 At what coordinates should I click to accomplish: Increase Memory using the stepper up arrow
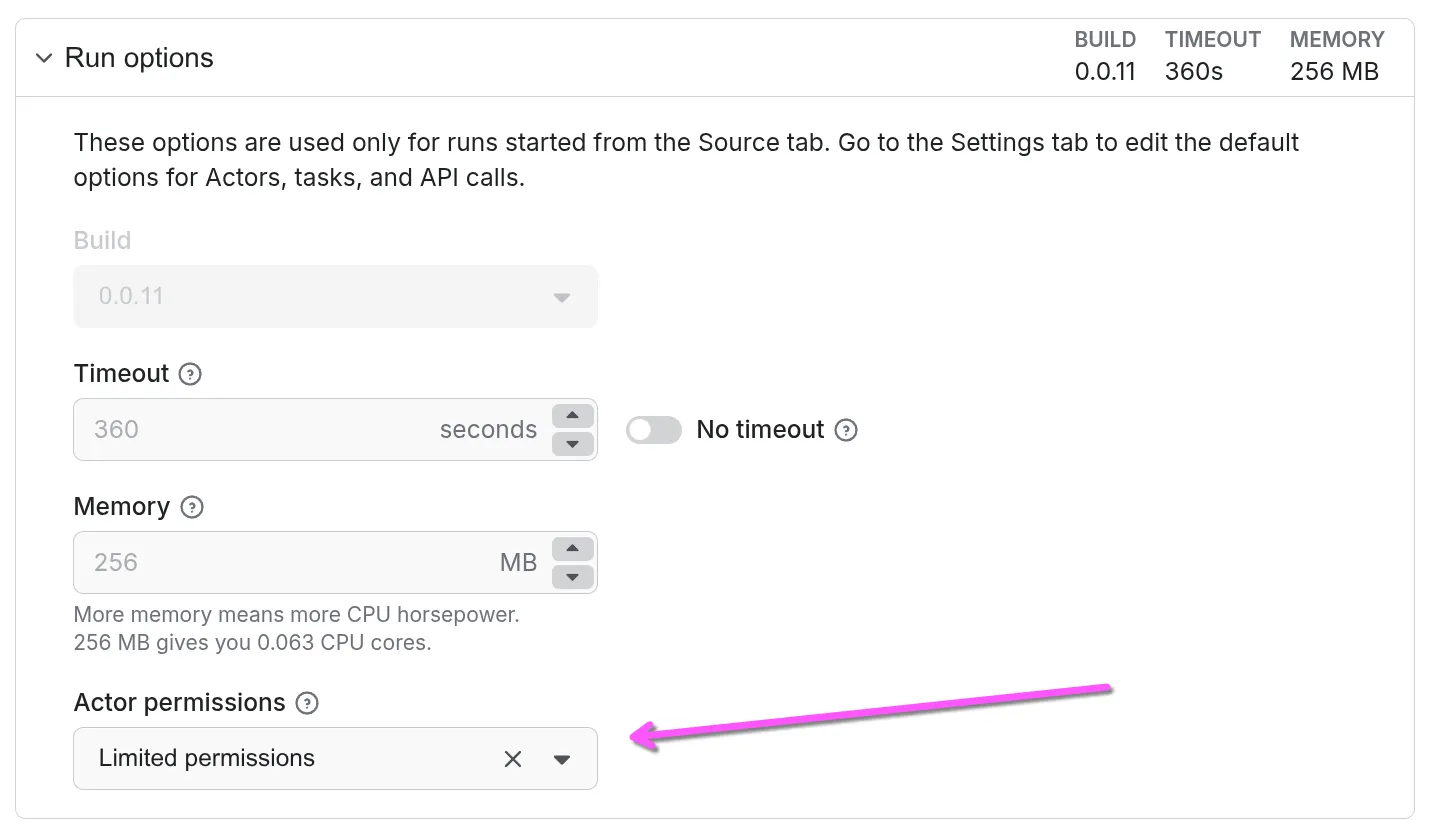click(571, 549)
